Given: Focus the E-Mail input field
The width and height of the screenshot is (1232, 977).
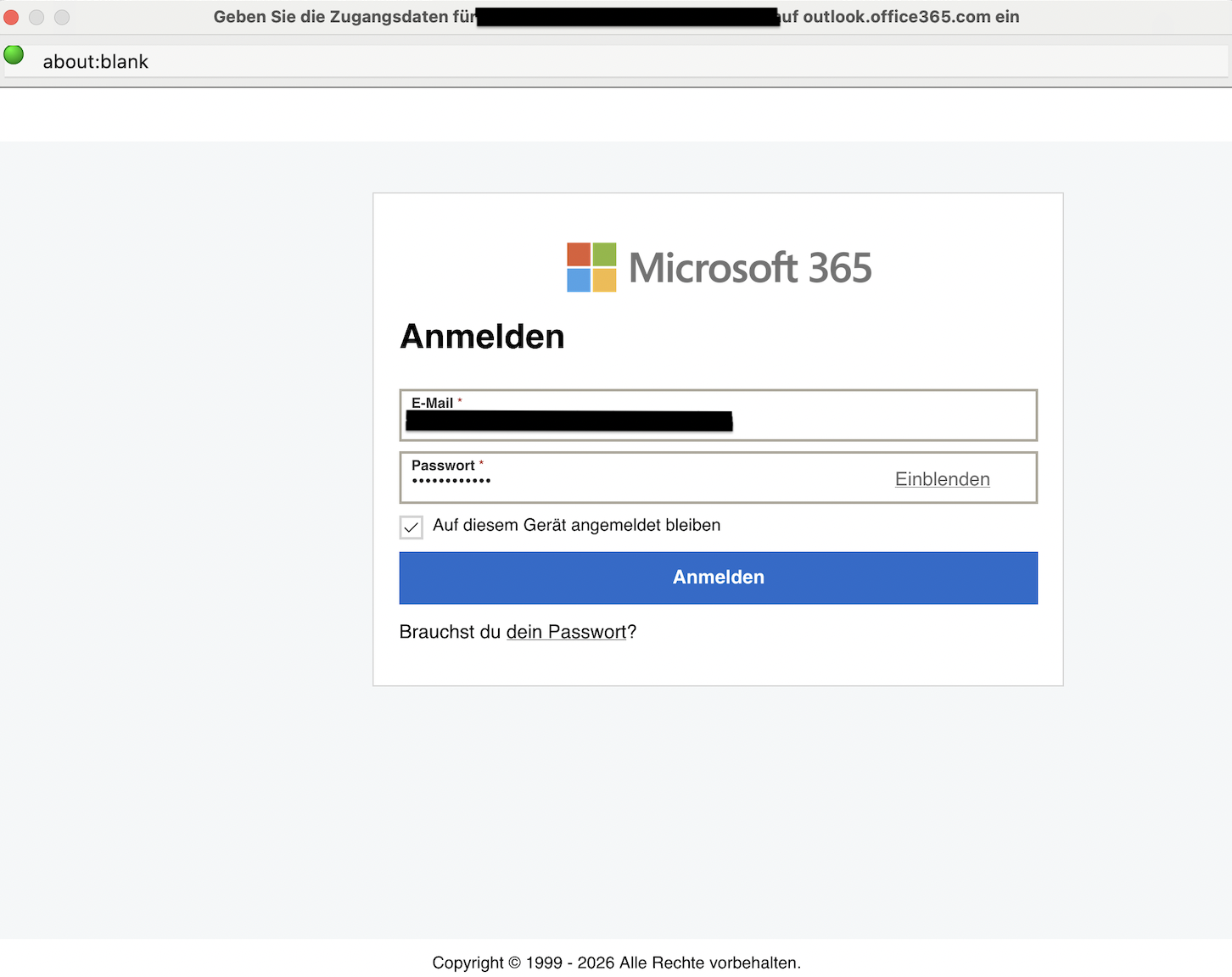Looking at the screenshot, I should [x=719, y=416].
